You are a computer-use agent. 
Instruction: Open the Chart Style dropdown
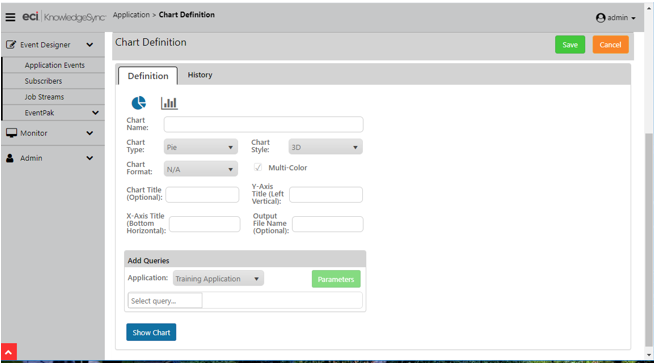(x=325, y=147)
